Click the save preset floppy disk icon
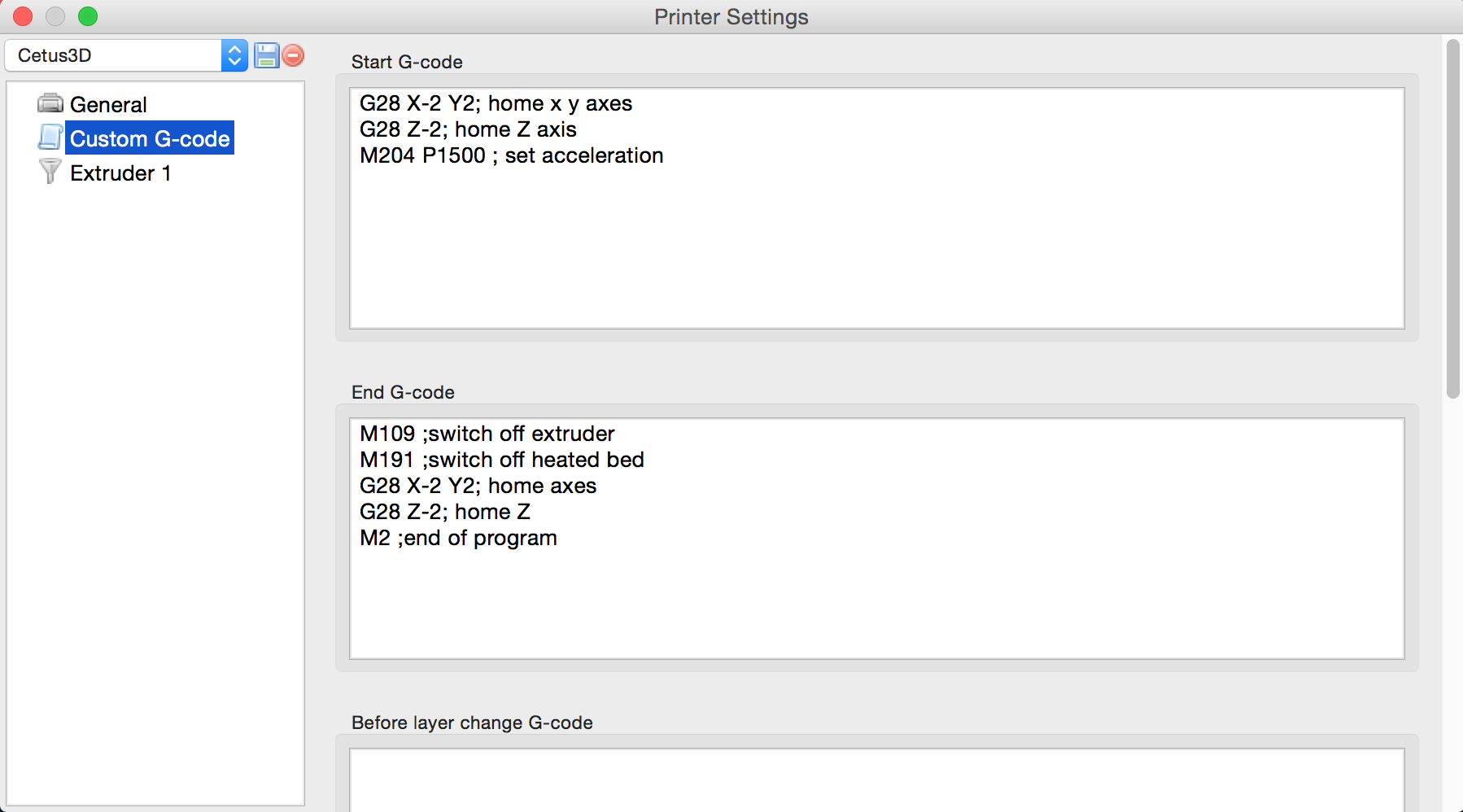Image resolution: width=1463 pixels, height=812 pixels. point(266,55)
